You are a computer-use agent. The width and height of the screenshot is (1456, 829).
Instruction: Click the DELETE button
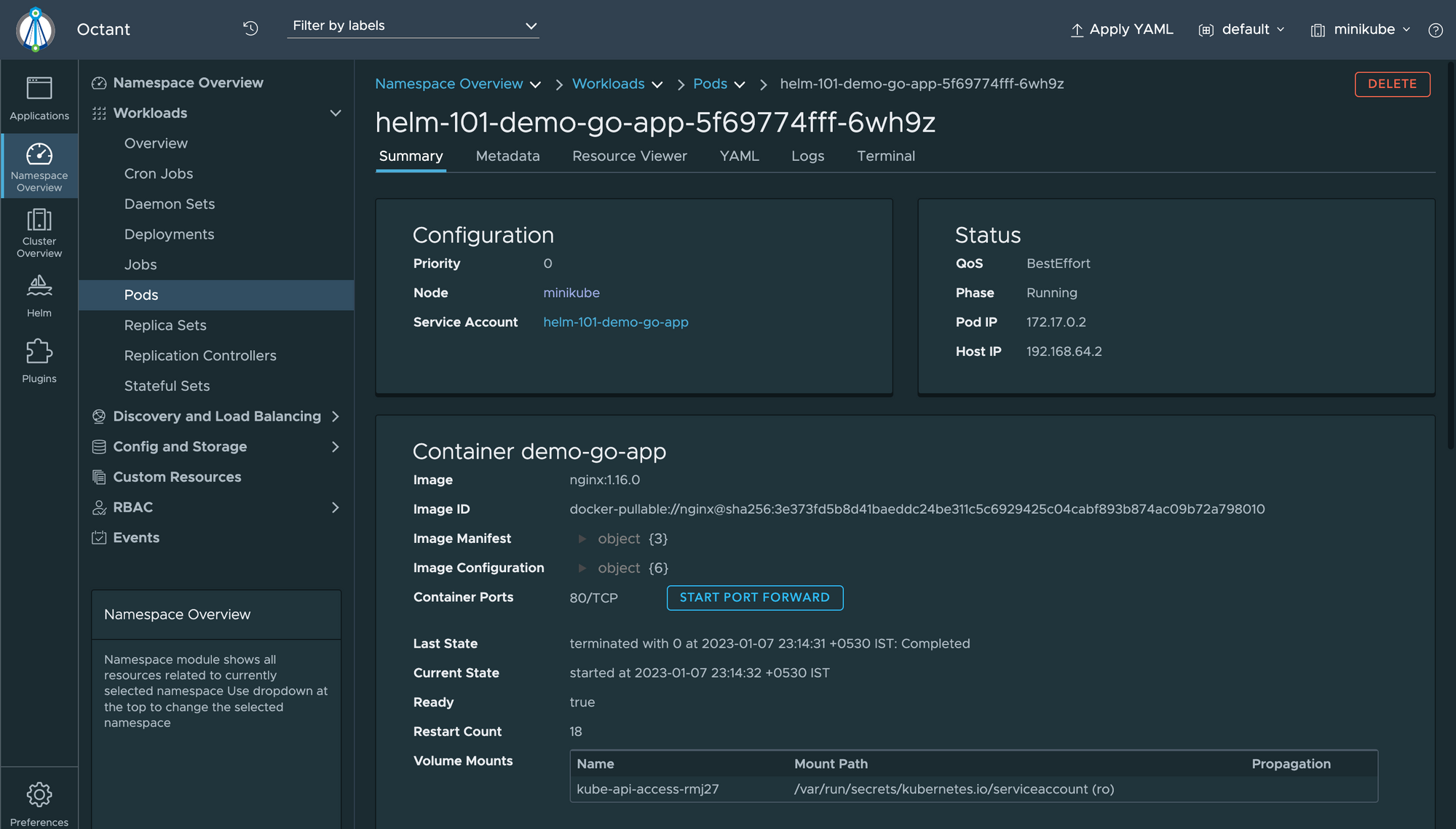point(1392,84)
